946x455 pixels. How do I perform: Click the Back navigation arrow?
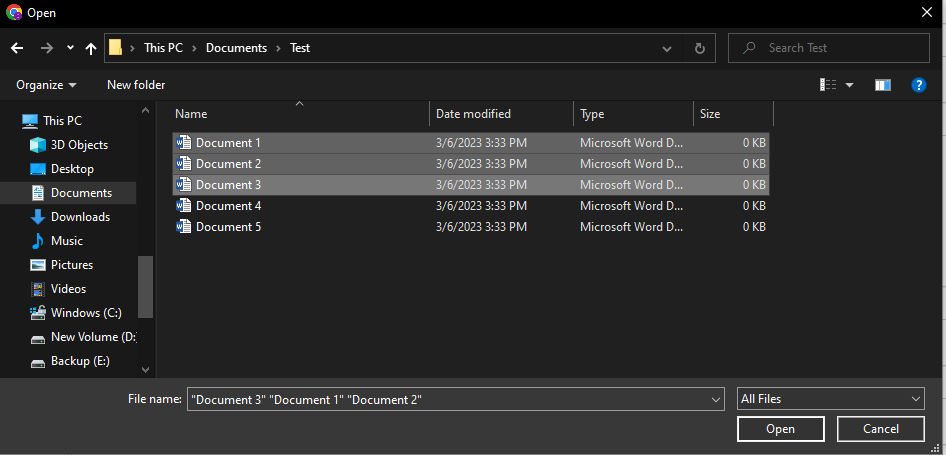tap(17, 48)
